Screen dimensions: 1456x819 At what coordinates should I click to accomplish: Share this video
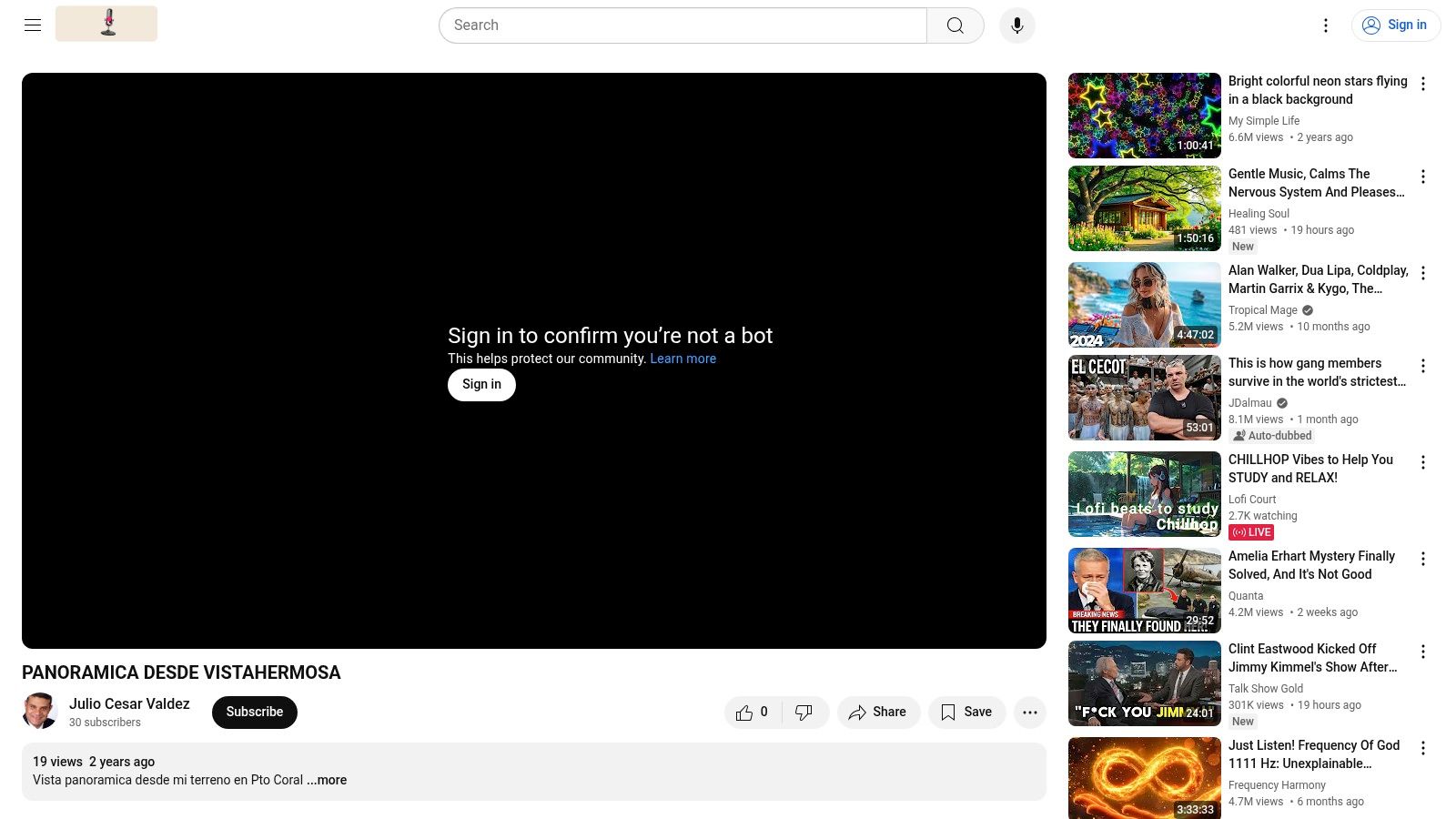(x=878, y=713)
